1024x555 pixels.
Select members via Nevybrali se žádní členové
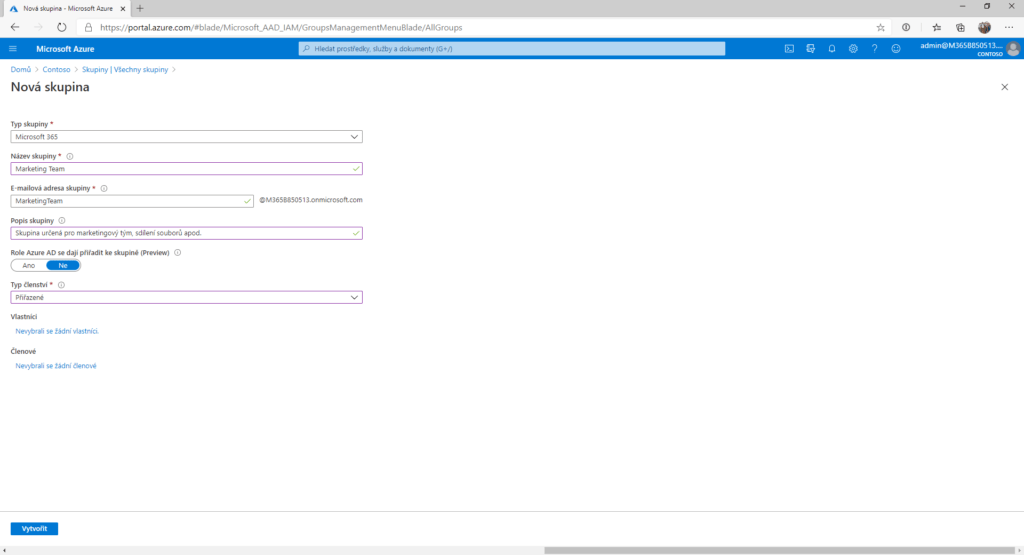click(56, 366)
